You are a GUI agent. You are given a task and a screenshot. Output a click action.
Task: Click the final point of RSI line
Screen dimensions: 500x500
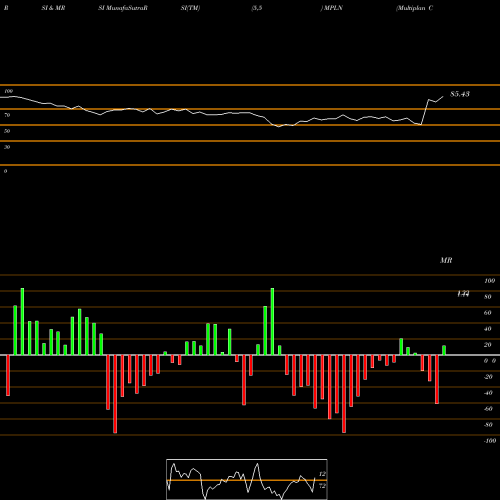coord(443,97)
